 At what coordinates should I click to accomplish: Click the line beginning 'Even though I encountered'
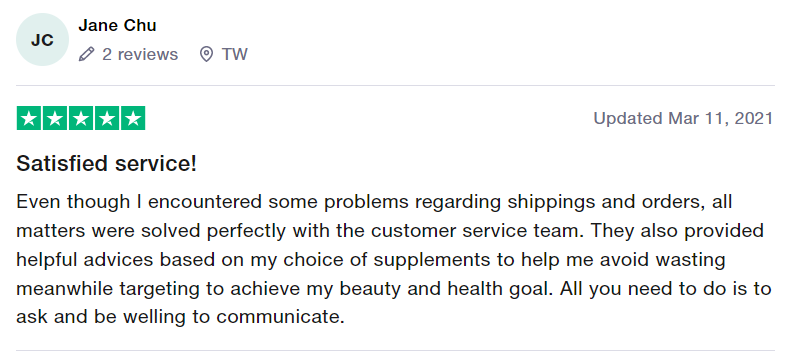click(x=374, y=202)
